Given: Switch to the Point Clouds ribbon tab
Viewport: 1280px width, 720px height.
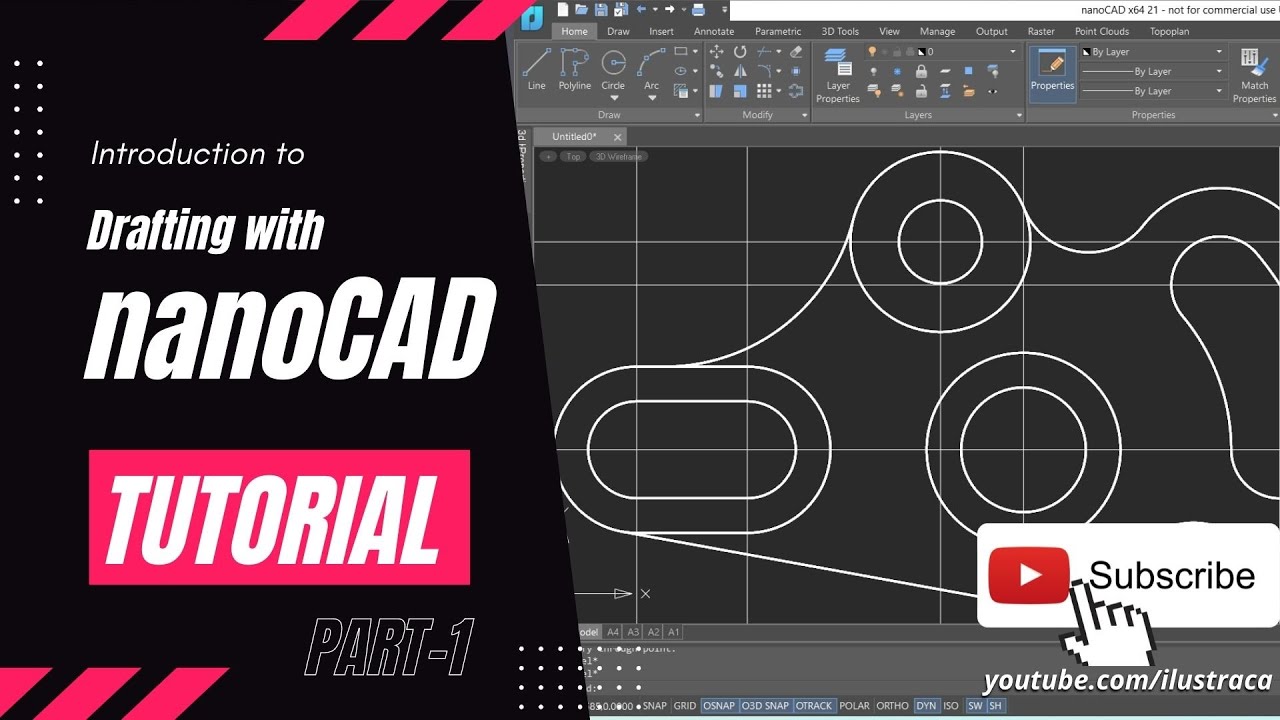Looking at the screenshot, I should (x=1102, y=31).
